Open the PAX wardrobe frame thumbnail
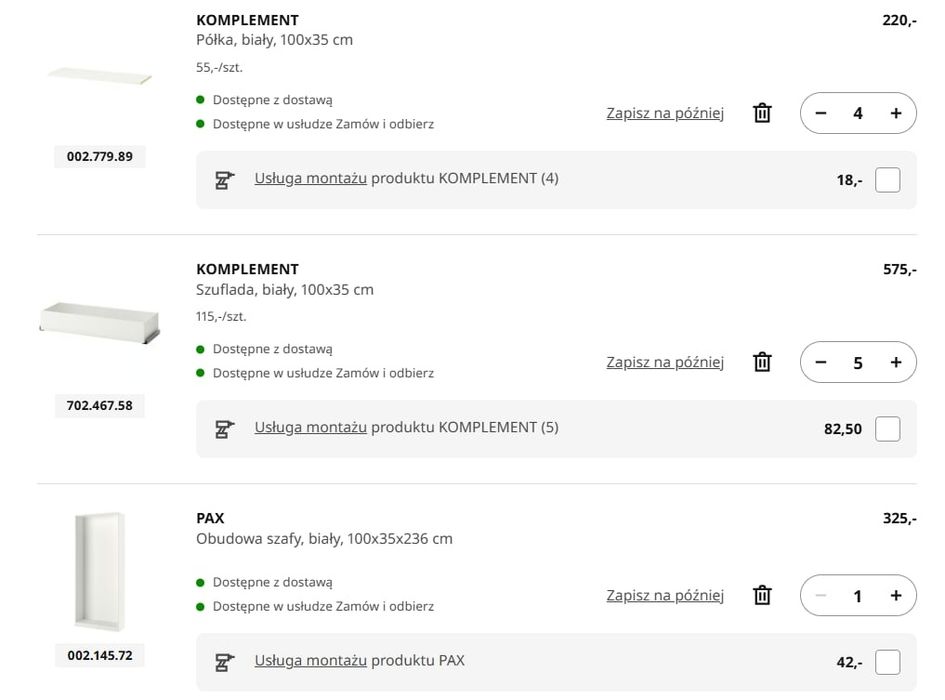This screenshot has width=945, height=700. [99, 572]
